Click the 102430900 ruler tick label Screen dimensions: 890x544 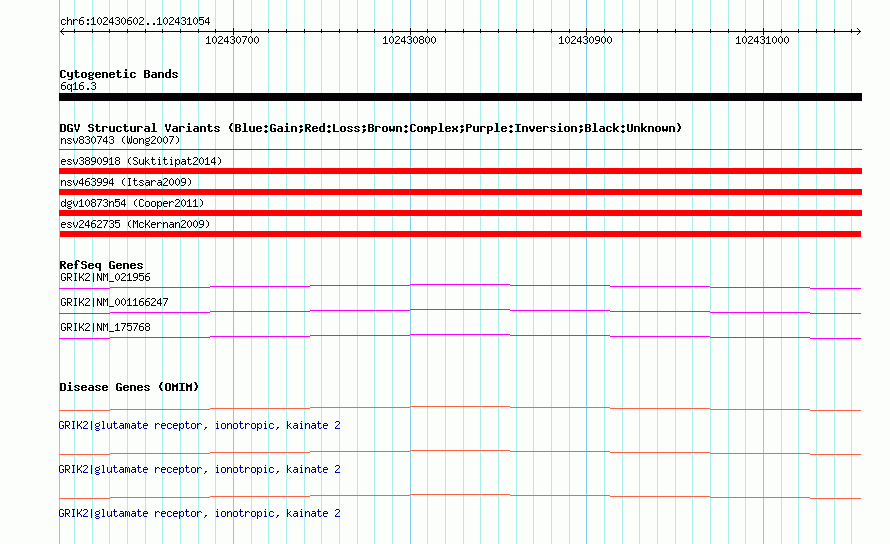pyautogui.click(x=585, y=40)
